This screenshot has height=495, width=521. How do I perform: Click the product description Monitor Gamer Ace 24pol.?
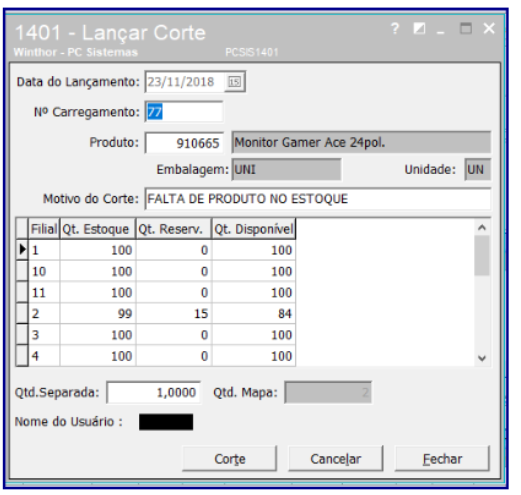[x=361, y=142]
